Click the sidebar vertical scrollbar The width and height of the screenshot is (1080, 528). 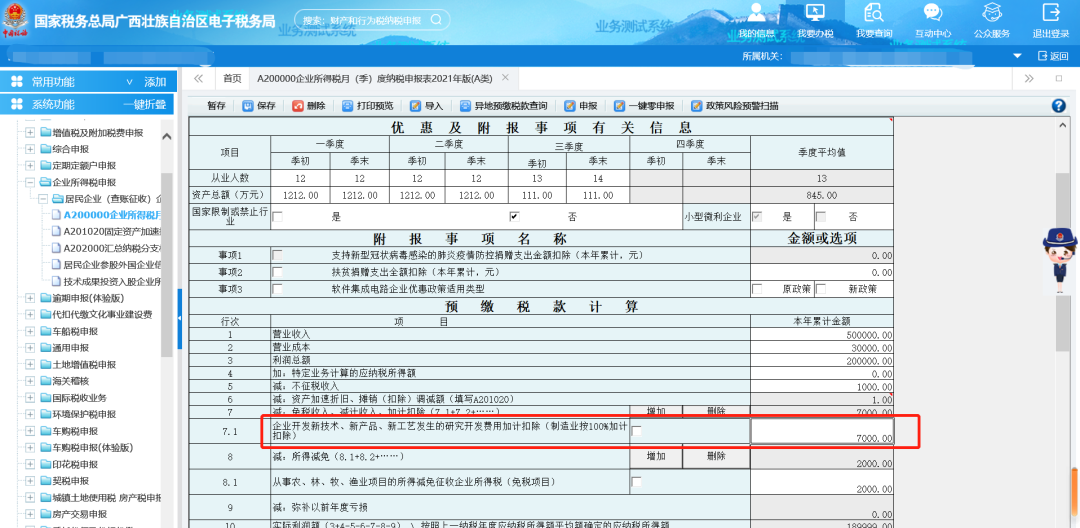pyautogui.click(x=167, y=265)
